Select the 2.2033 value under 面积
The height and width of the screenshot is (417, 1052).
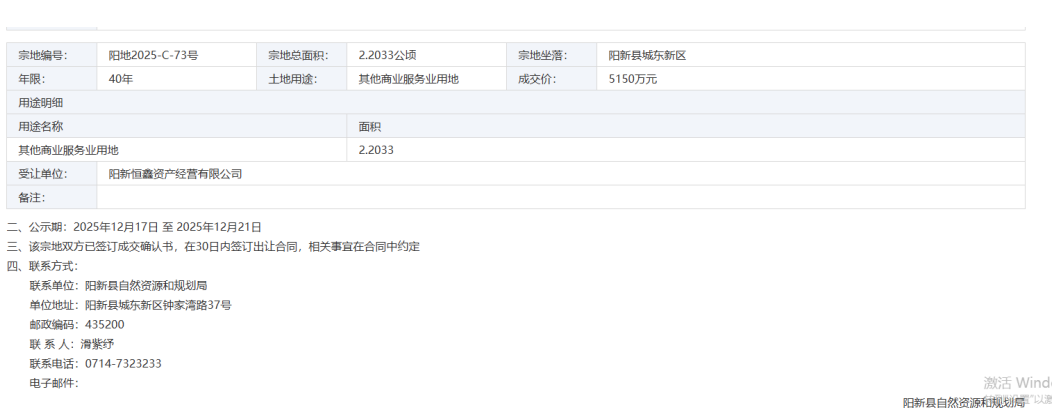click(x=376, y=150)
